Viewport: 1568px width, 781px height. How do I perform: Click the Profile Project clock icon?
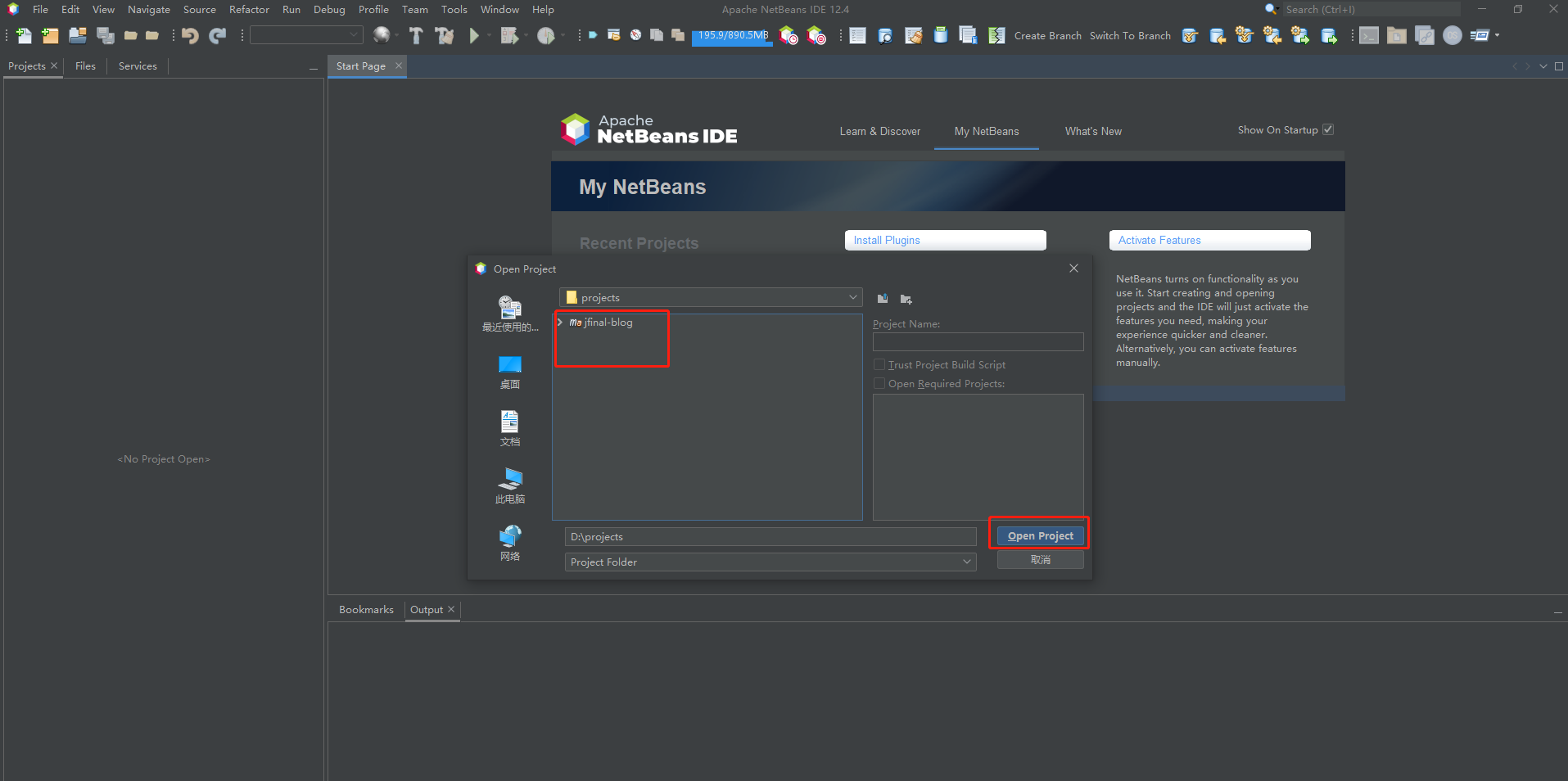(x=546, y=35)
